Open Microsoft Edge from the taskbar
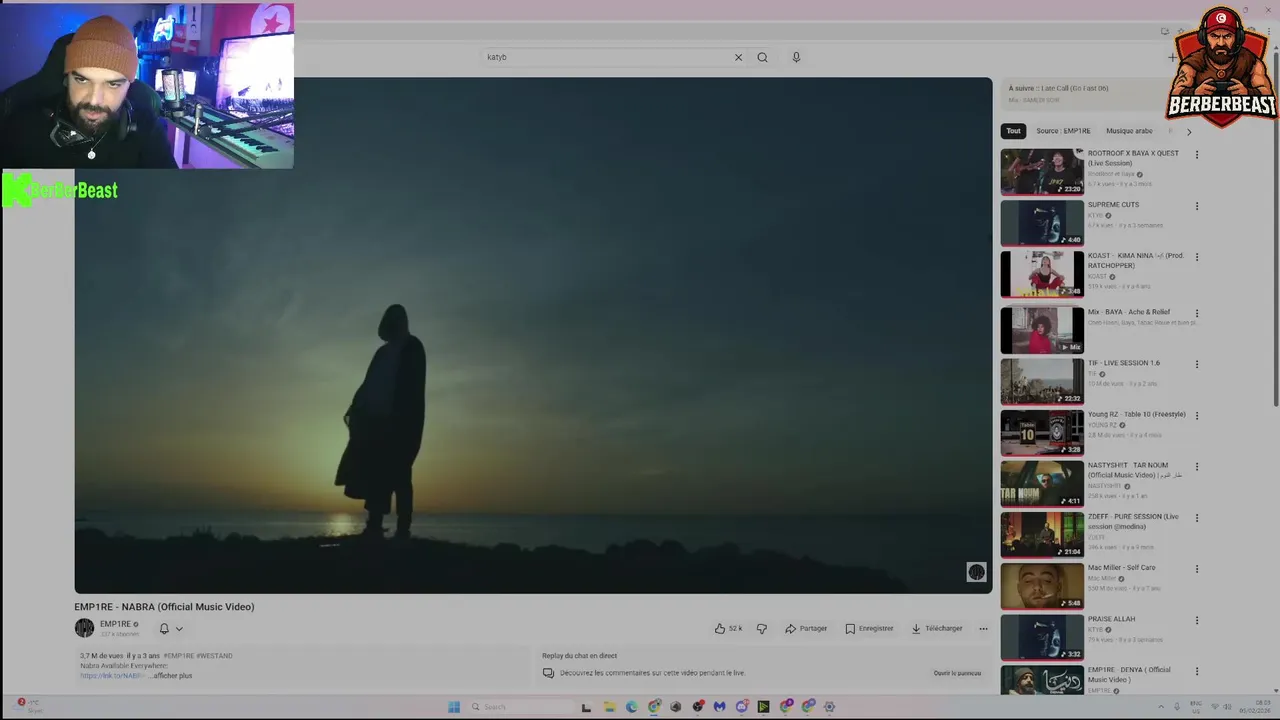The height and width of the screenshot is (720, 1280). (631, 707)
